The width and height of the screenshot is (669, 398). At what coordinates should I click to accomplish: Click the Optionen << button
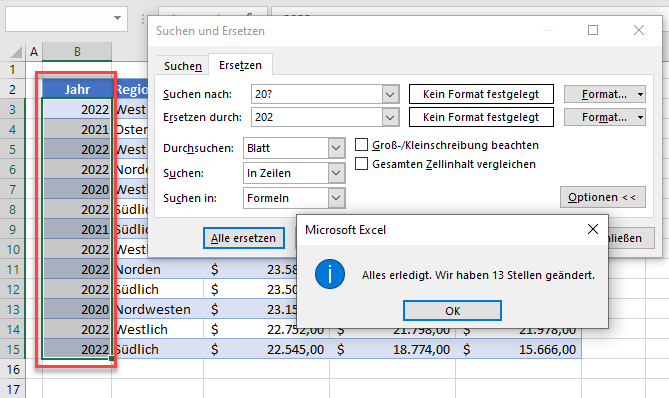click(x=602, y=197)
